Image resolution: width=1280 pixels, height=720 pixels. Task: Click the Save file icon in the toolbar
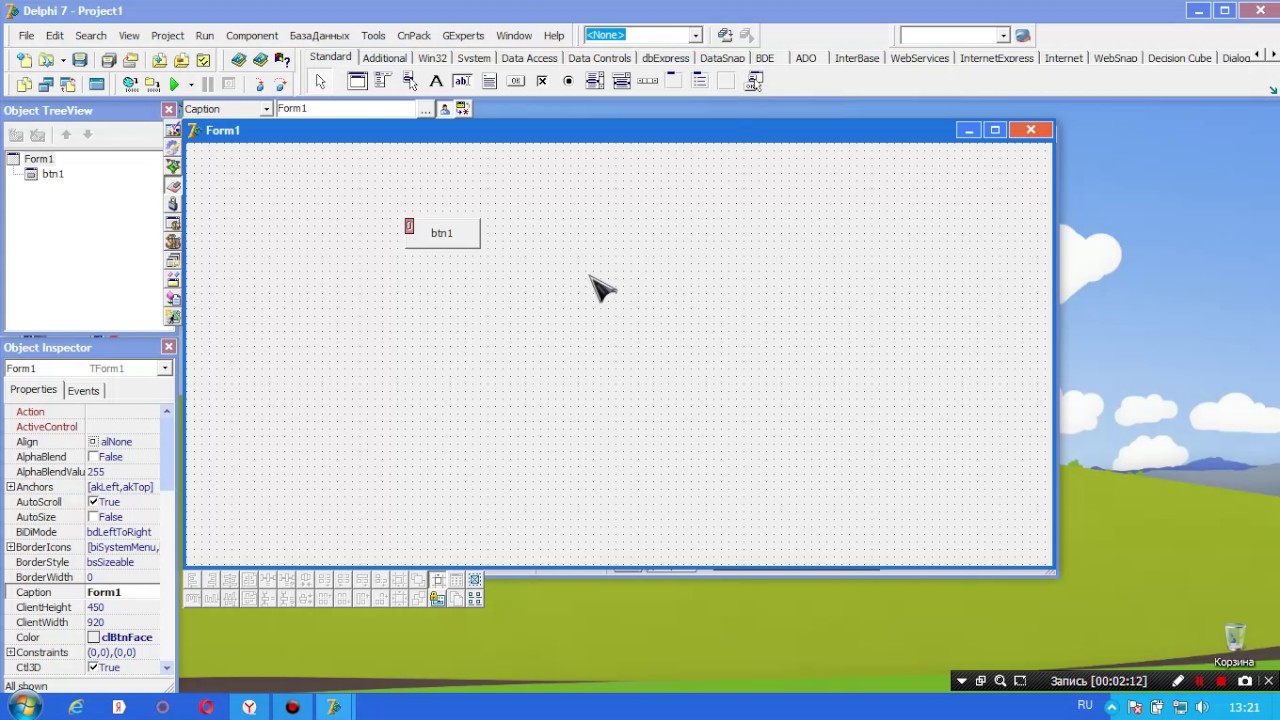(x=80, y=60)
